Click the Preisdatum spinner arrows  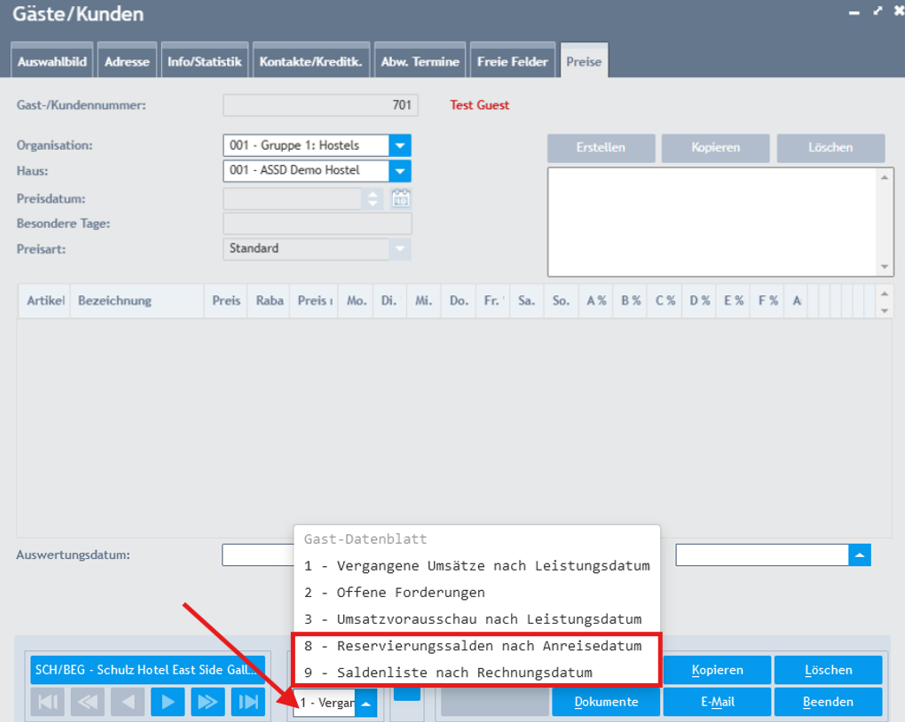click(374, 198)
